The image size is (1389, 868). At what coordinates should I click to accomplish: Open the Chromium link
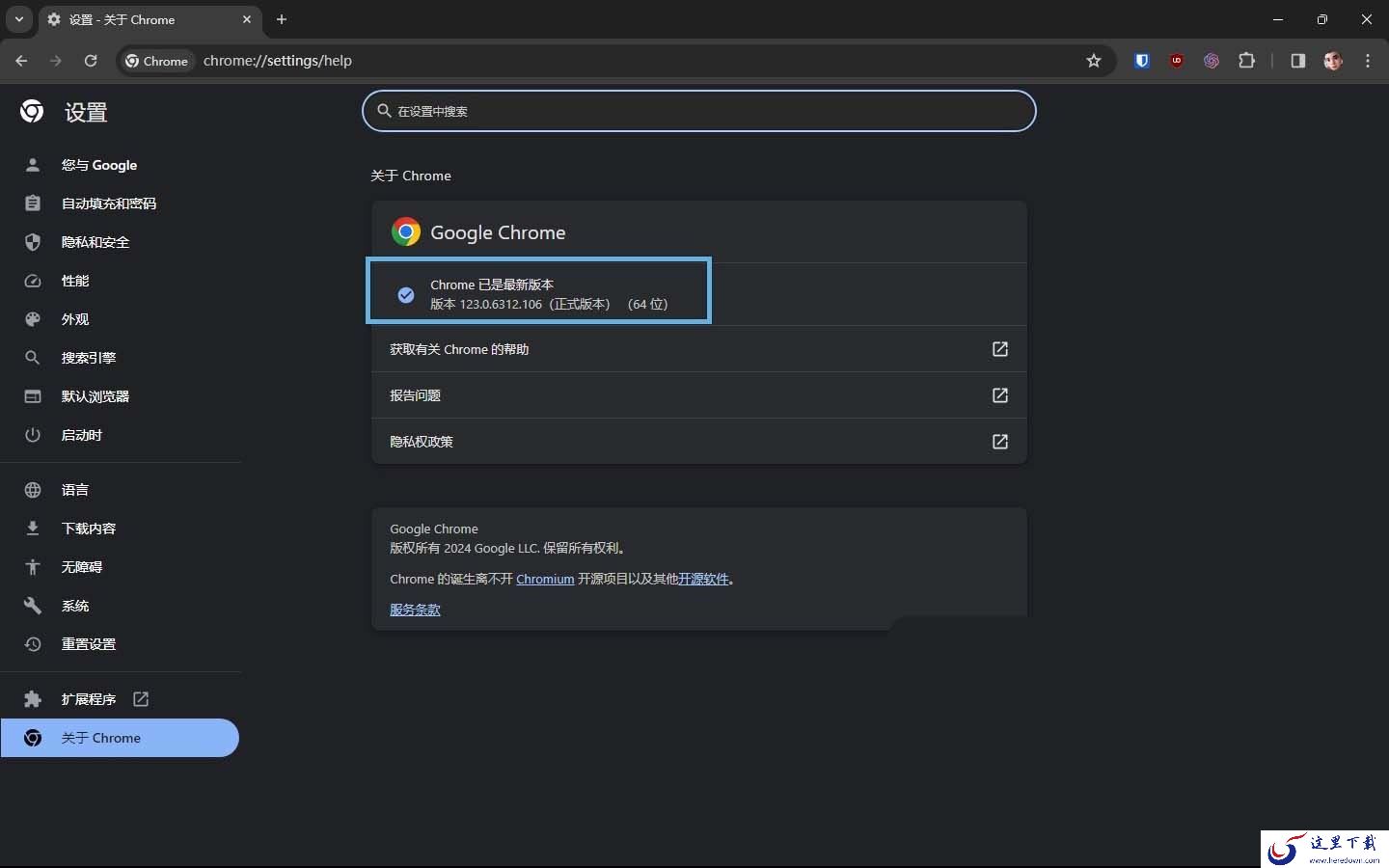click(x=545, y=580)
